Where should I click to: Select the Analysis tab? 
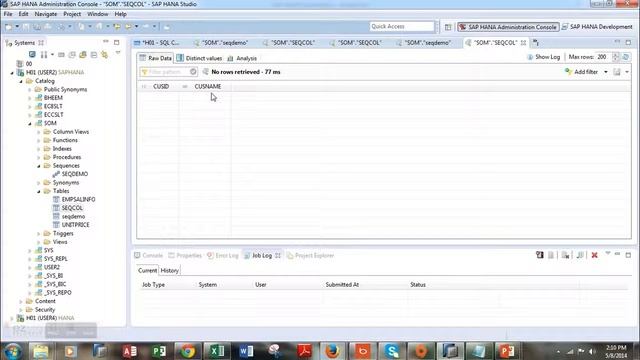[x=242, y=58]
